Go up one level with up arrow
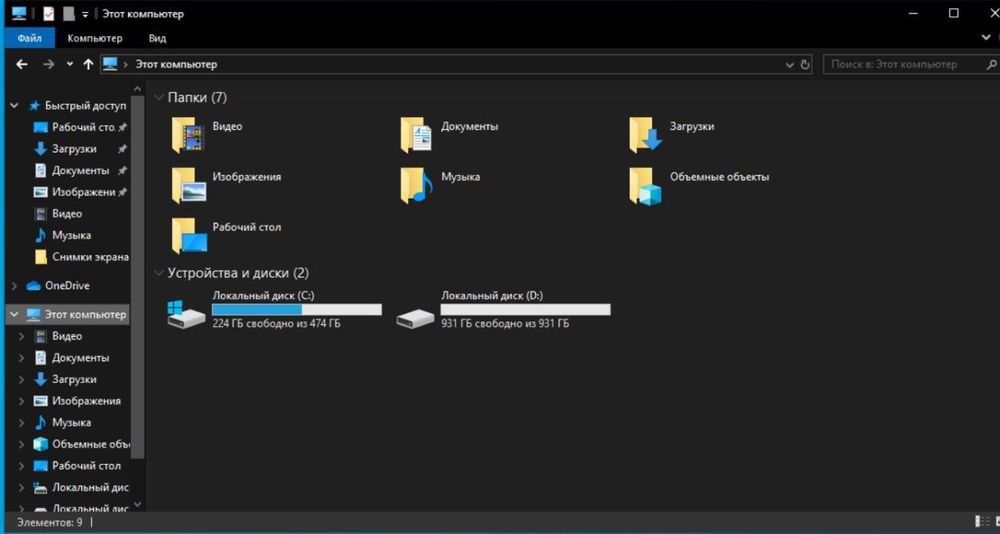The image size is (1000, 534). pyautogui.click(x=88, y=64)
